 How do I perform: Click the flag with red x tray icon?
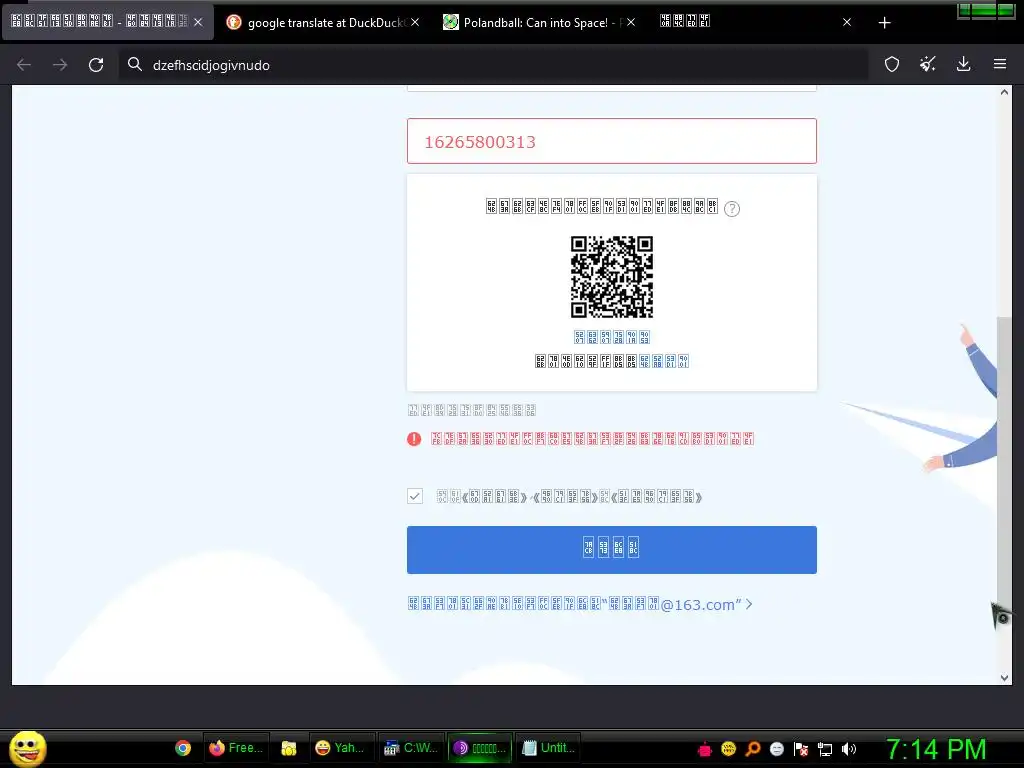click(x=801, y=749)
